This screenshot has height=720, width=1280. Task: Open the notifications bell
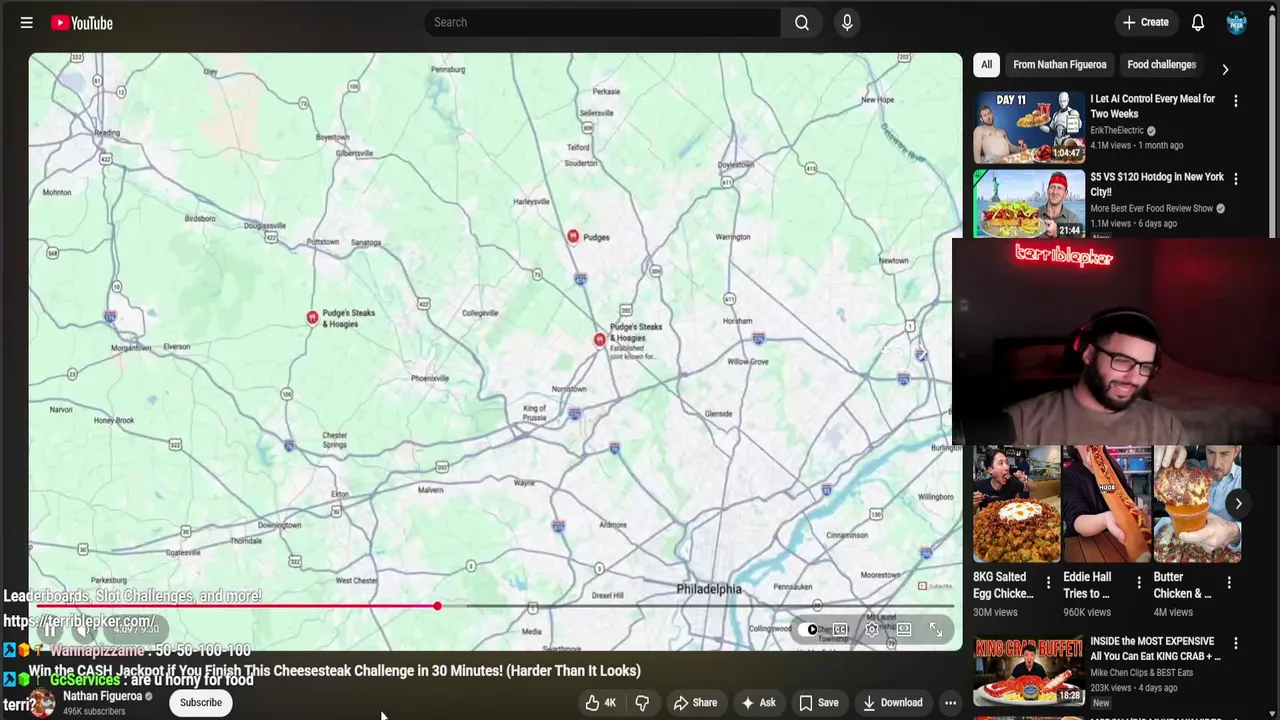[x=1198, y=22]
